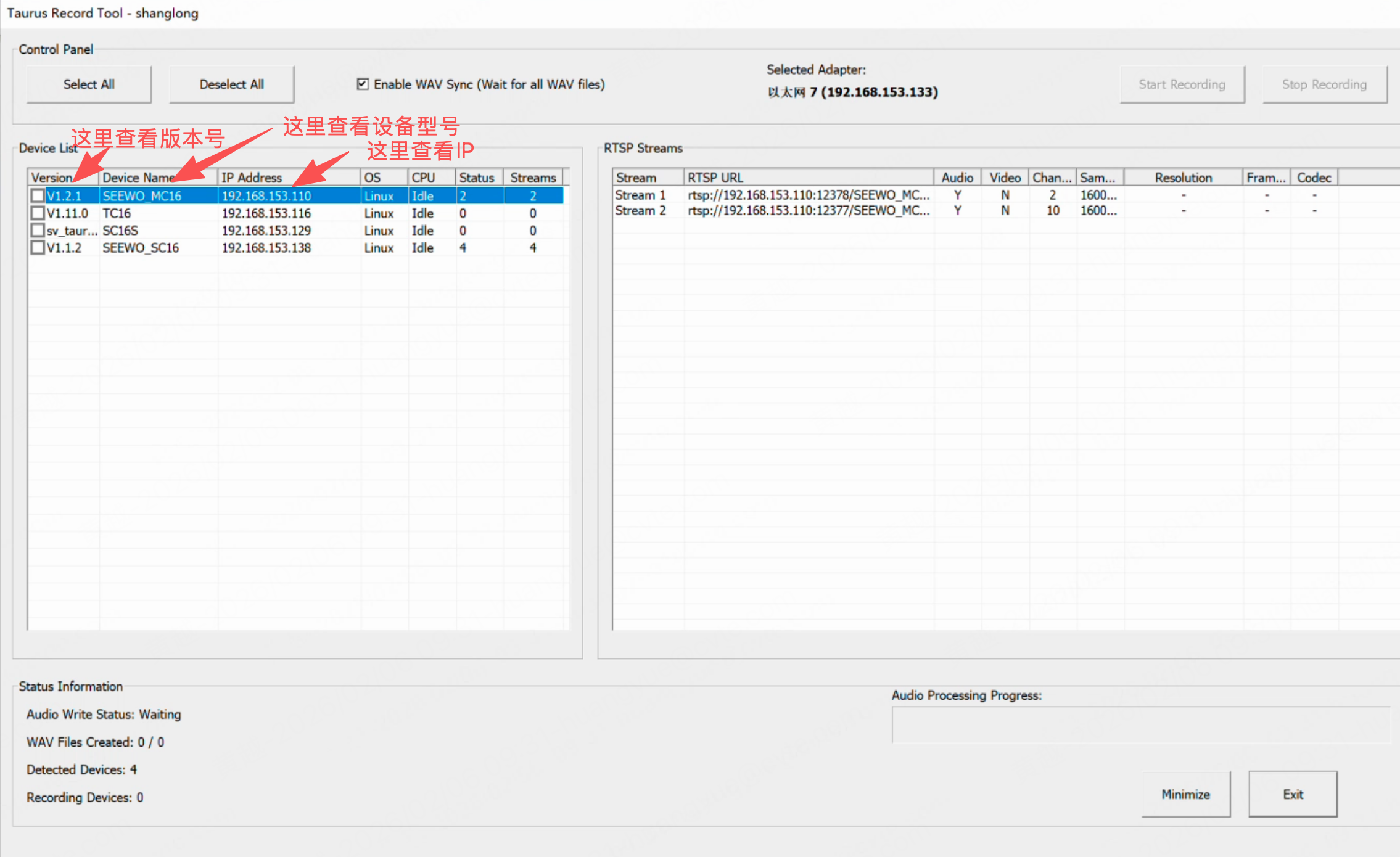This screenshot has height=857, width=1400.
Task: Check the TC16 device checkbox
Action: 38,213
